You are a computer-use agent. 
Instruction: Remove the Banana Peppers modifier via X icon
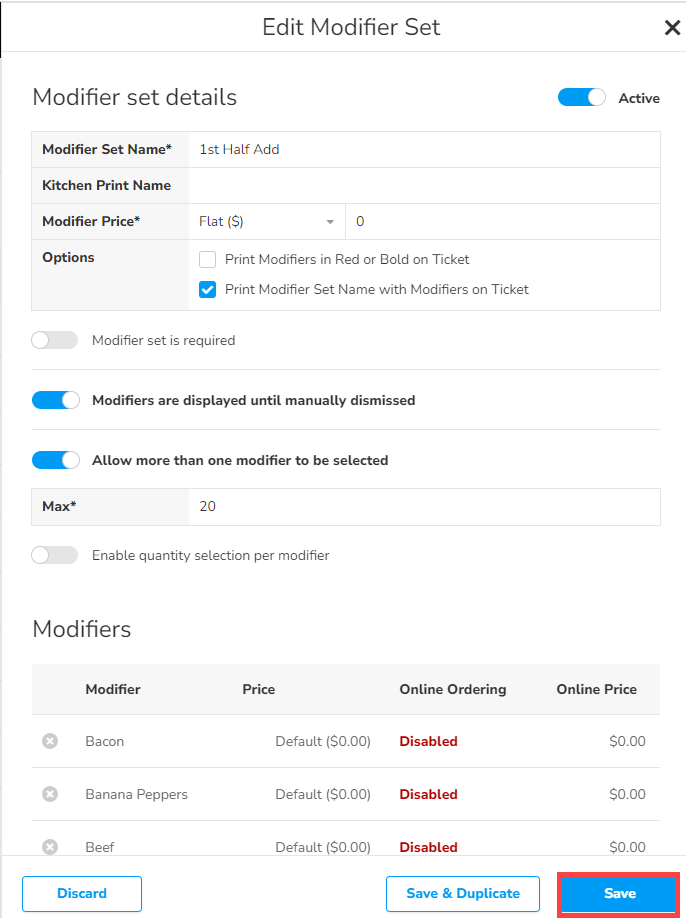(50, 794)
